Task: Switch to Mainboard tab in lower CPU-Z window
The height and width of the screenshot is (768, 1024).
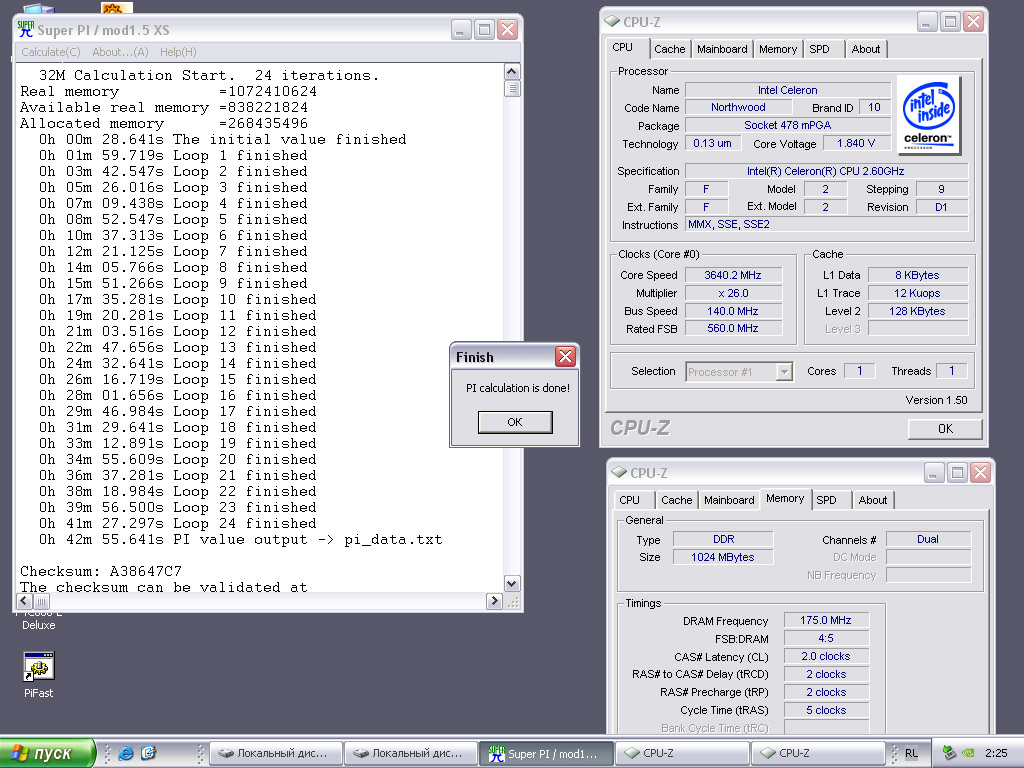Action: [x=729, y=500]
